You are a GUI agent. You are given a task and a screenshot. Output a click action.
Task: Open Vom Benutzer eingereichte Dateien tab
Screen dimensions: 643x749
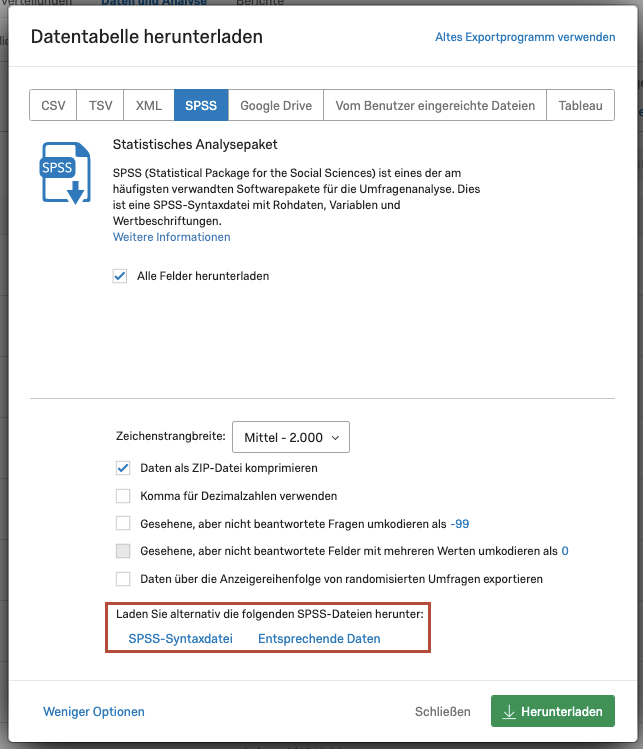pos(435,105)
